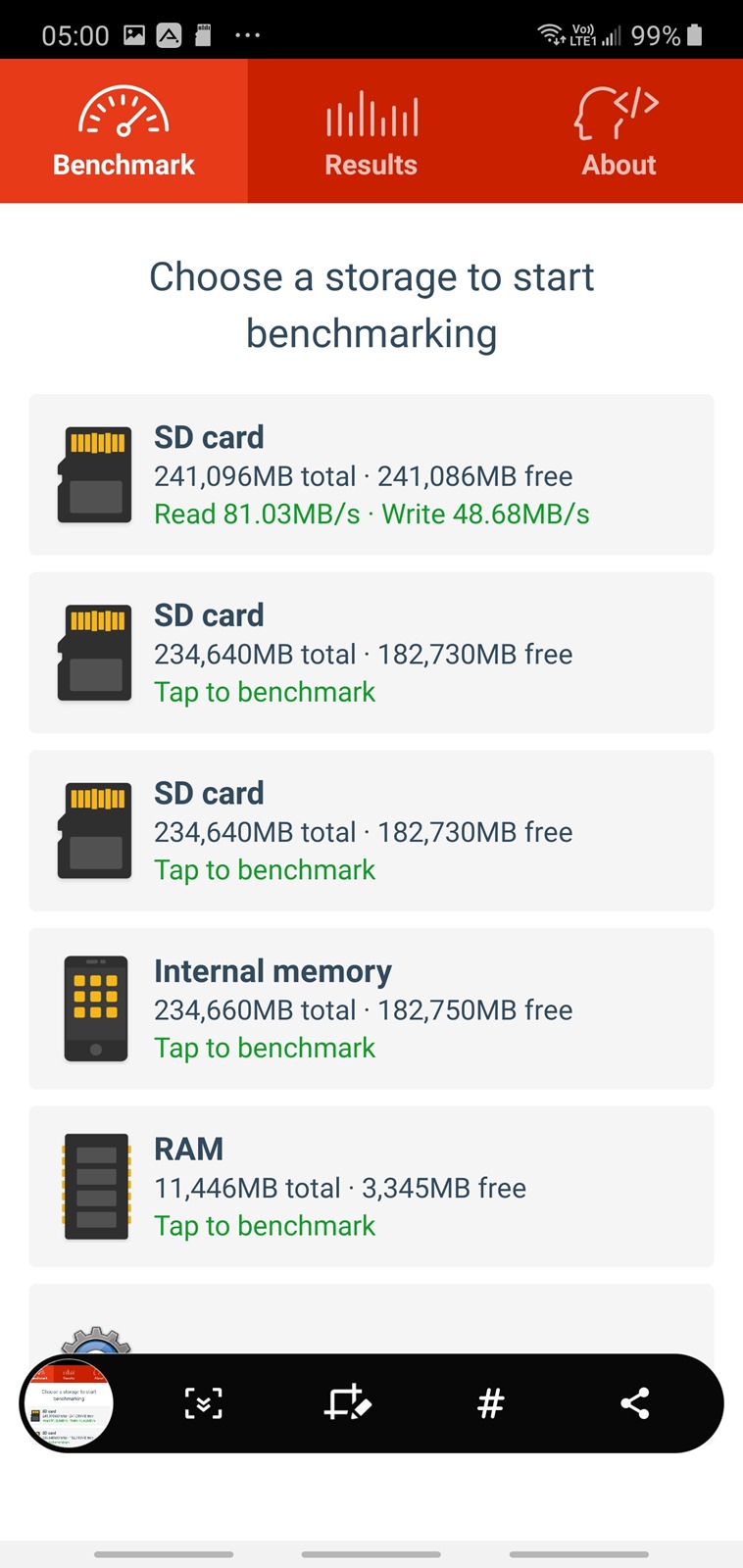Tap the SD card icon with benchmark results
743x1568 pixels.
coord(95,475)
